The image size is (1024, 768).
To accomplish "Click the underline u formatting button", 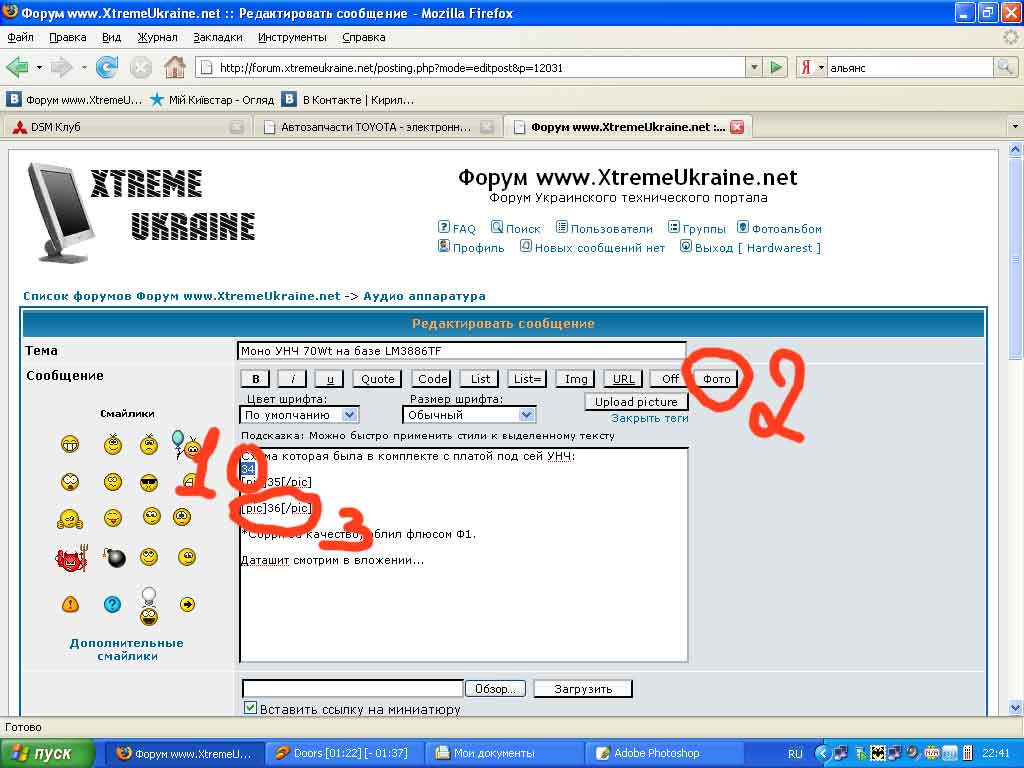I will (330, 379).
